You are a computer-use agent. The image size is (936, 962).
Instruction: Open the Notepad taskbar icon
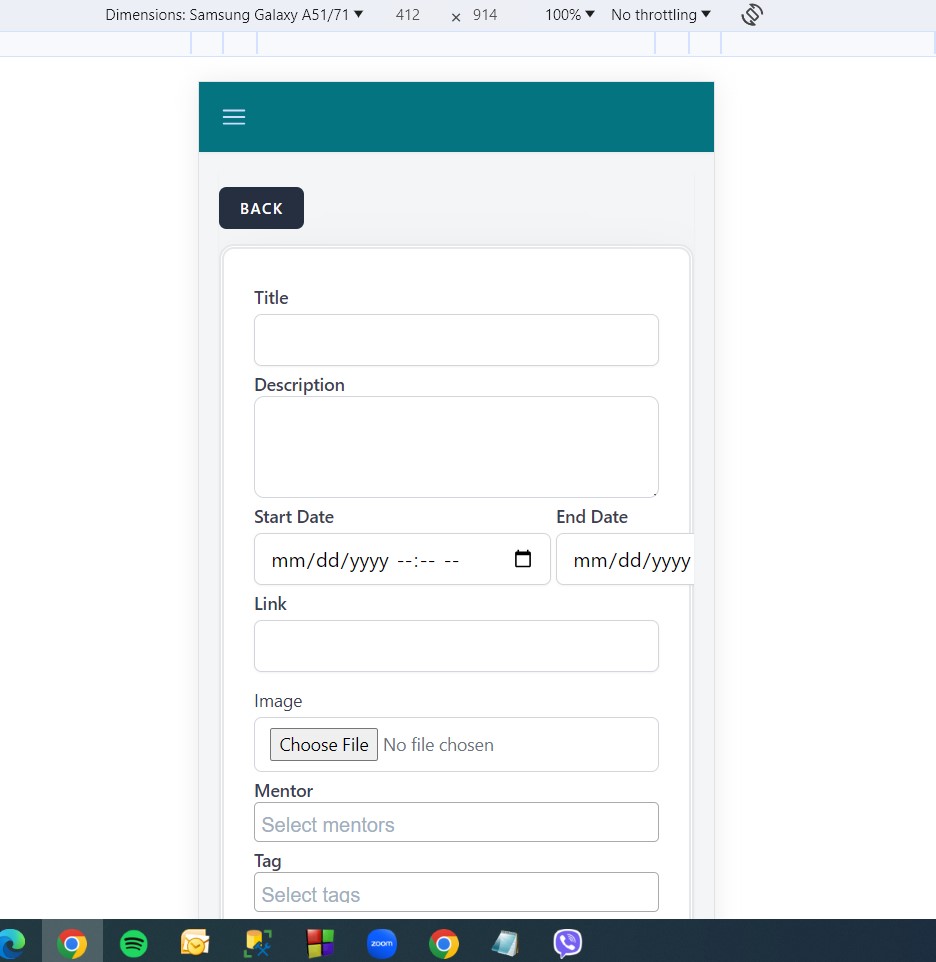[x=506, y=943]
